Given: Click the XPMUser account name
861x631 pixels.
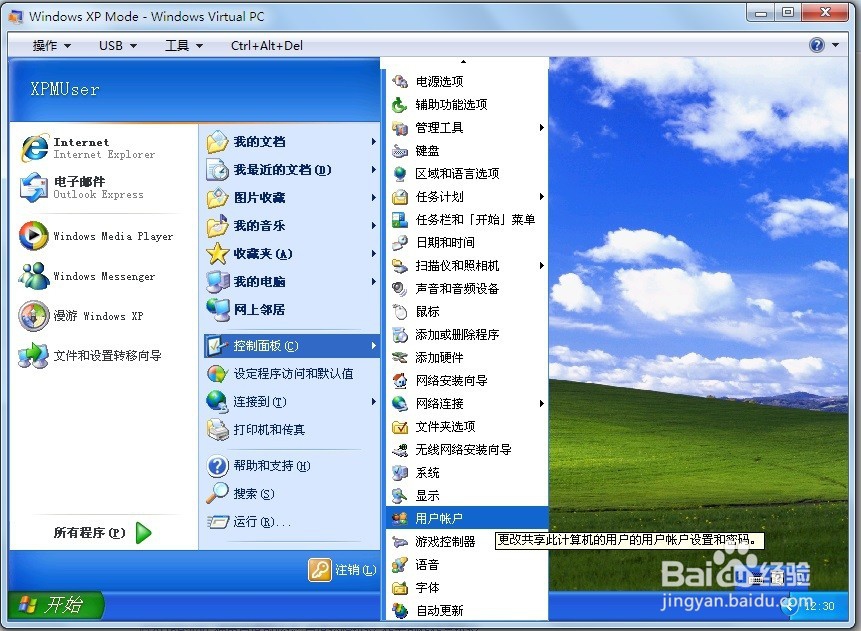Looking at the screenshot, I should (65, 89).
